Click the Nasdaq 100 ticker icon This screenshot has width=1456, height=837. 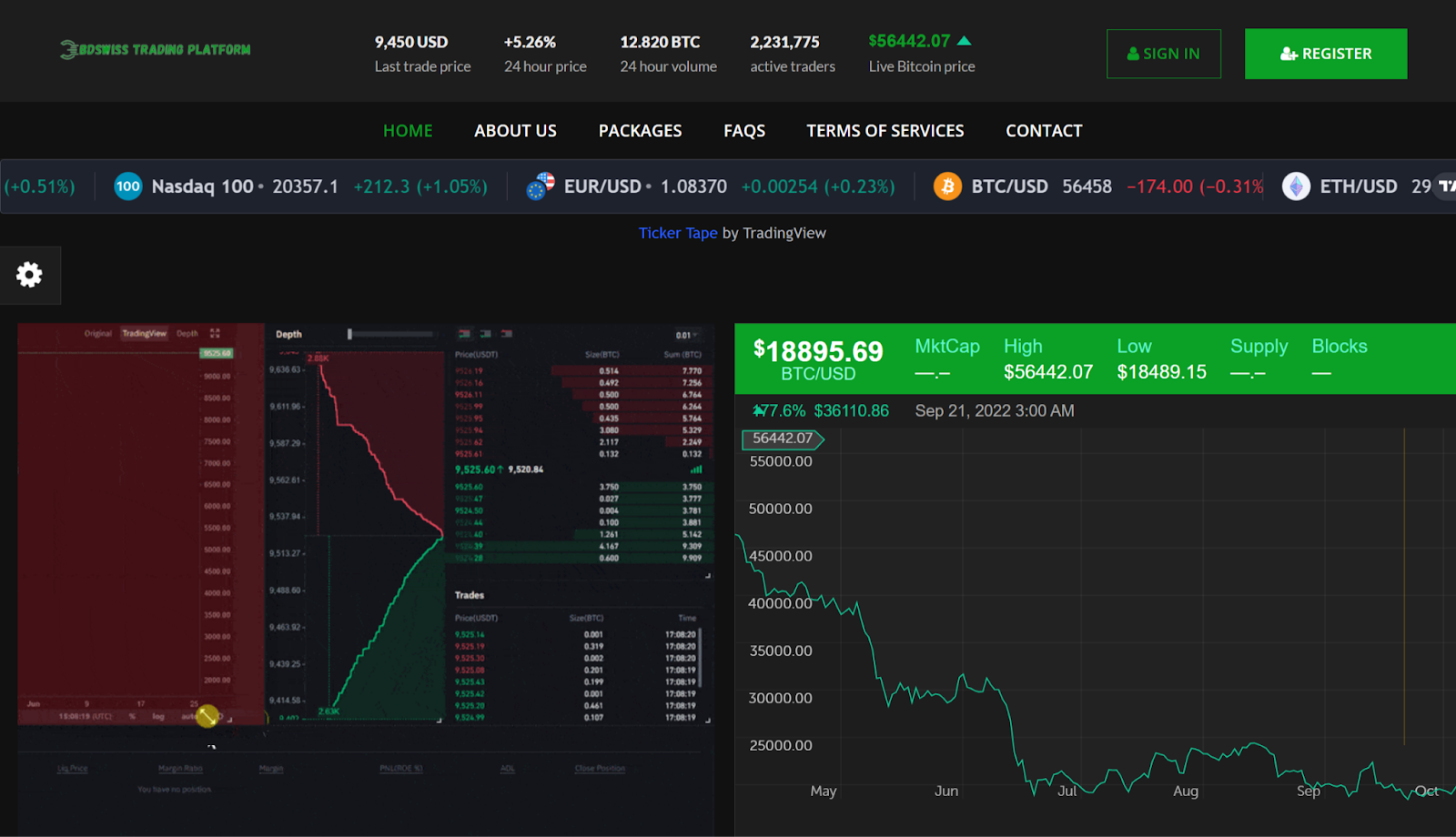(x=128, y=187)
